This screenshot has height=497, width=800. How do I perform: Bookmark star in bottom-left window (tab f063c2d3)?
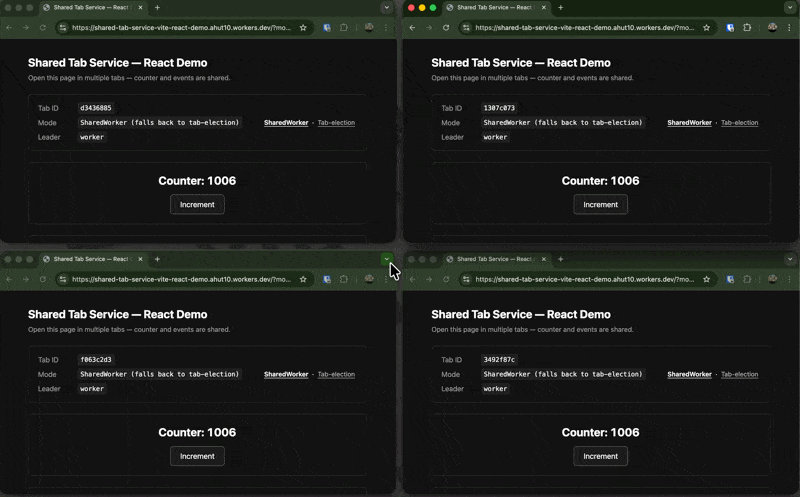(303, 279)
